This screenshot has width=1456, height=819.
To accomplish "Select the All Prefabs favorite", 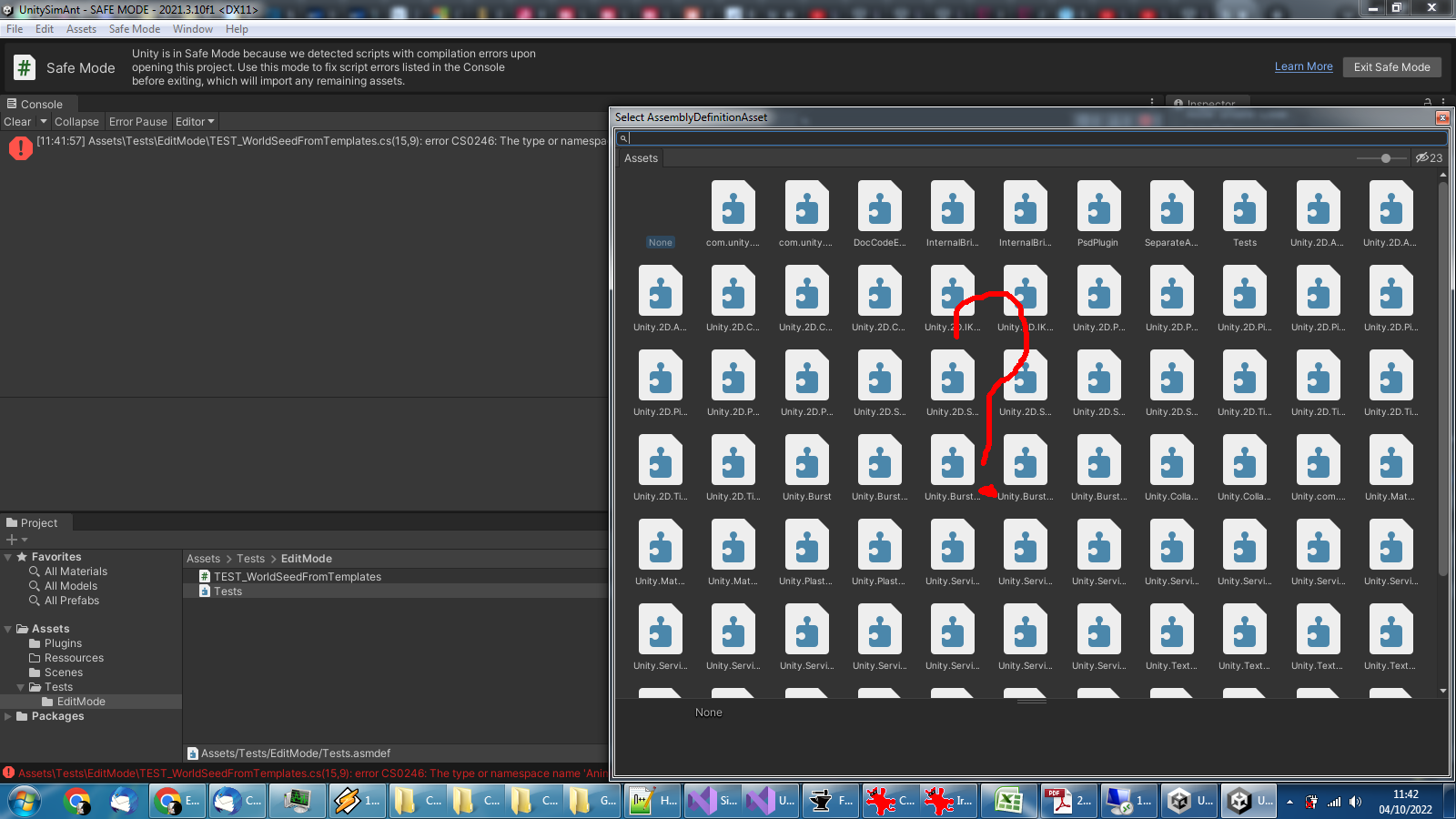I will pos(72,601).
